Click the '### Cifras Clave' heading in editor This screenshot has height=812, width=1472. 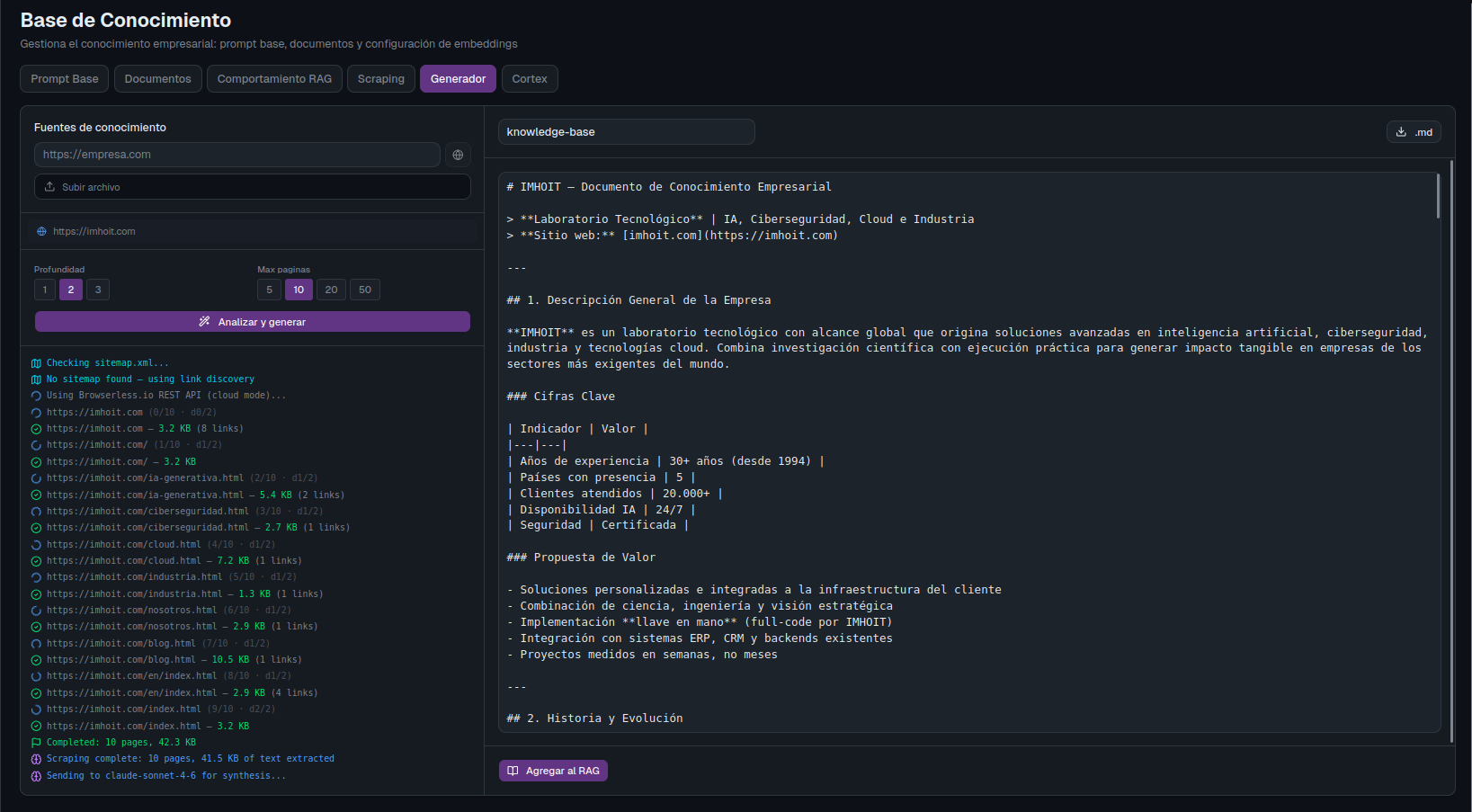tap(561, 397)
